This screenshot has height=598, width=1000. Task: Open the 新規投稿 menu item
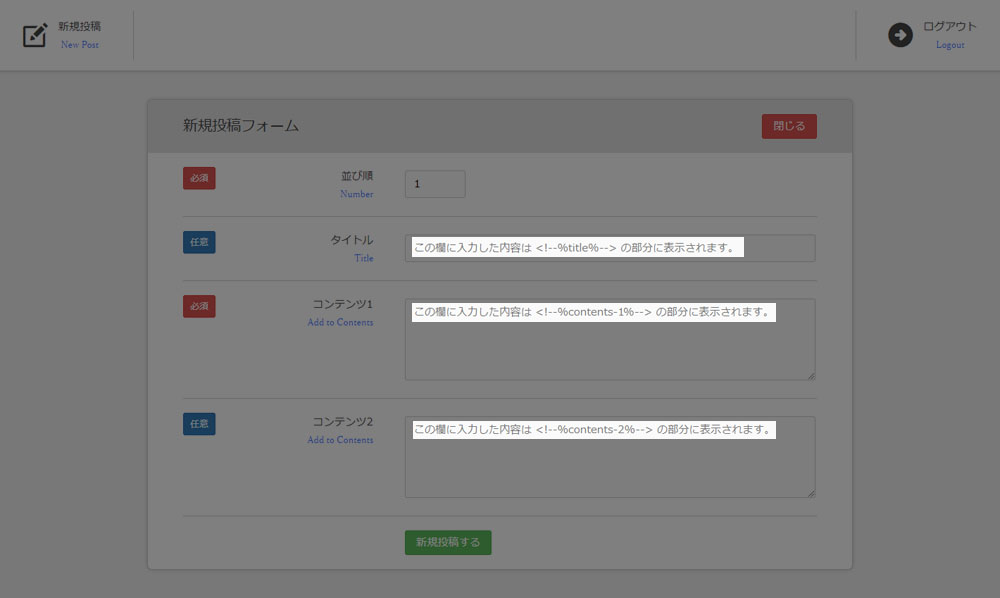click(80, 26)
